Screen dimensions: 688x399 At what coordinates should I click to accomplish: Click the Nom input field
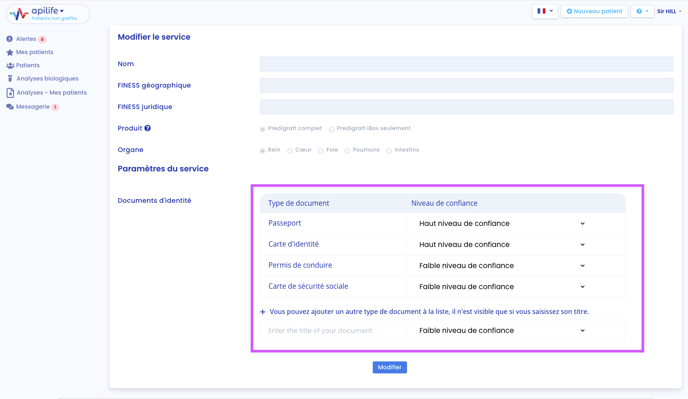[x=466, y=64]
